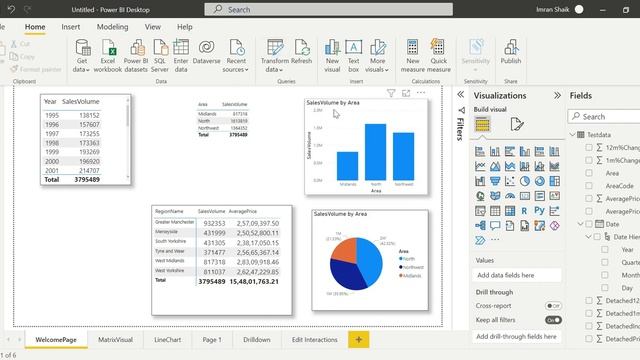Image resolution: width=640 pixels, height=360 pixels.
Task: Check the 1m%Change field
Action: click(589, 160)
